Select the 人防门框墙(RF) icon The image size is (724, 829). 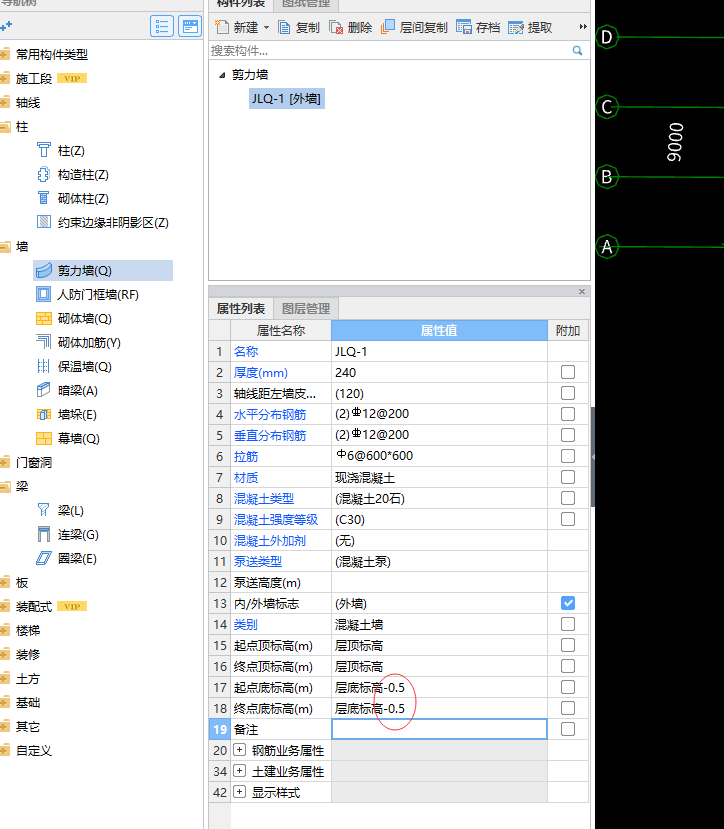(x=44, y=294)
